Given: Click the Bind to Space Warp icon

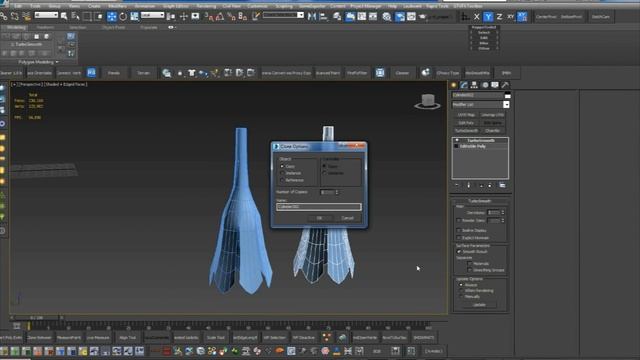Looking at the screenshot, I should pyautogui.click(x=27, y=16).
